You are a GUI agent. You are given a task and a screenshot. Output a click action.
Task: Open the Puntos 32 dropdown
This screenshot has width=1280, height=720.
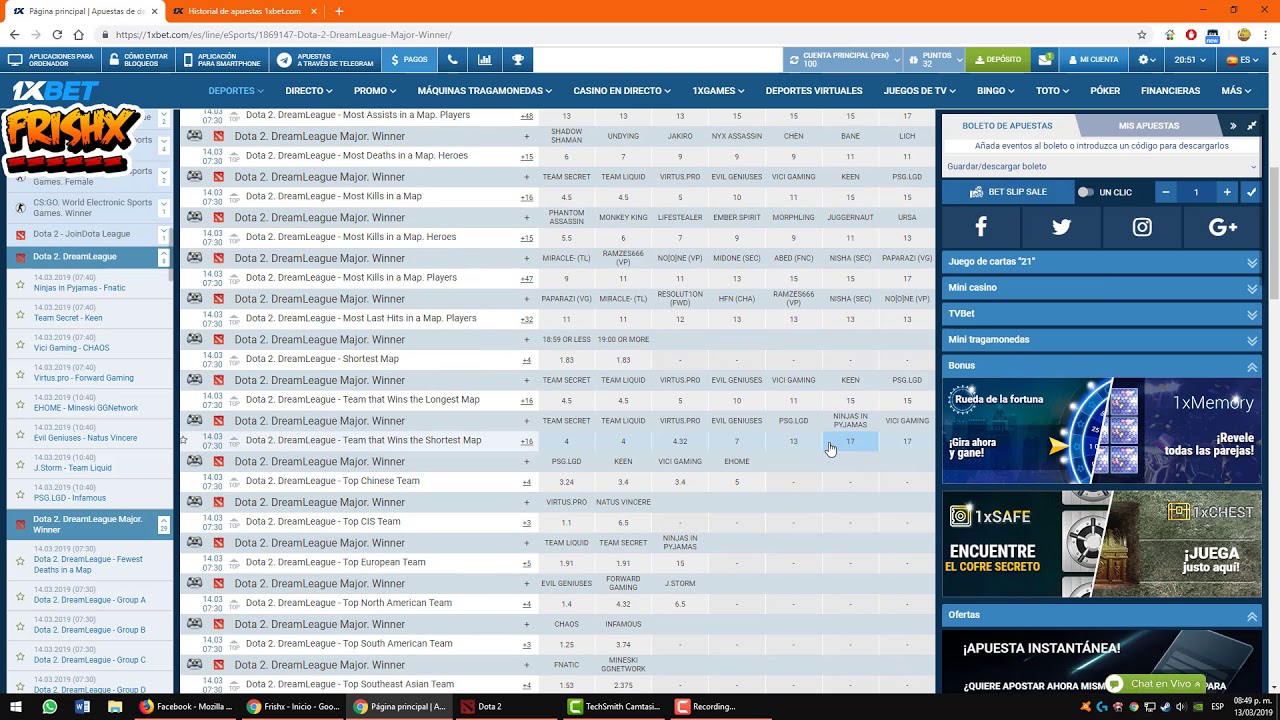coord(935,60)
